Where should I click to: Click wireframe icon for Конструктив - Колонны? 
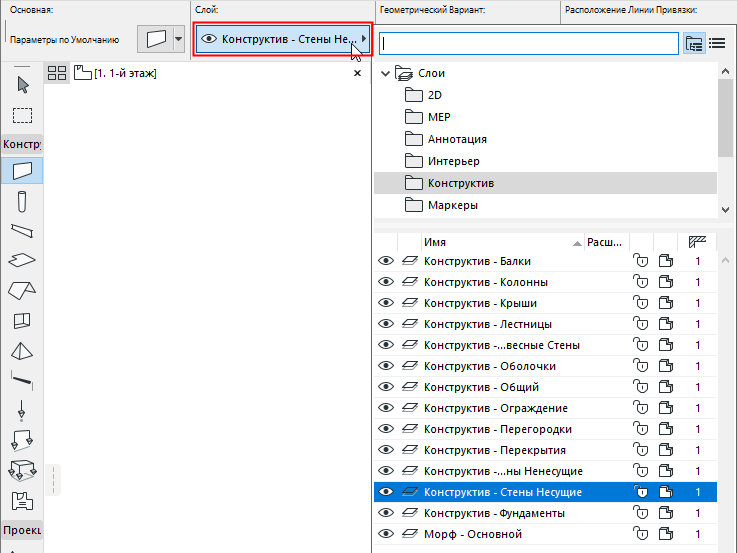(x=666, y=282)
